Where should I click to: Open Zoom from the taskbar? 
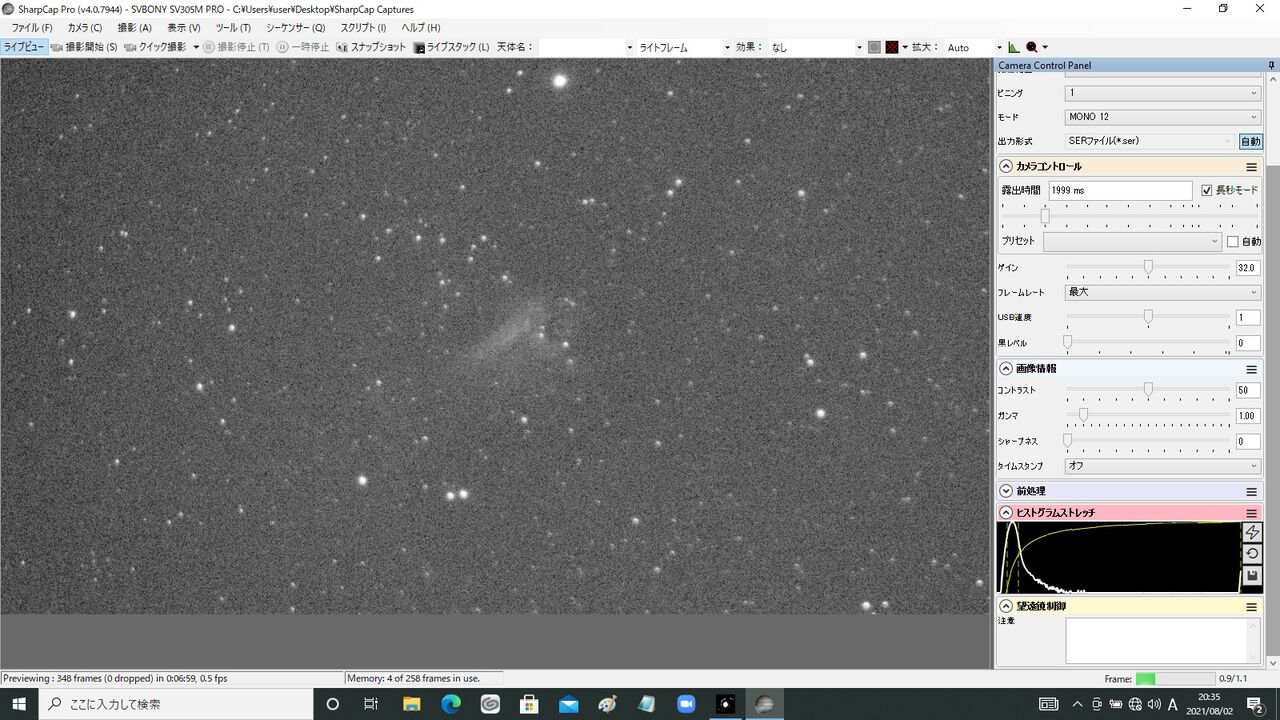pos(686,704)
